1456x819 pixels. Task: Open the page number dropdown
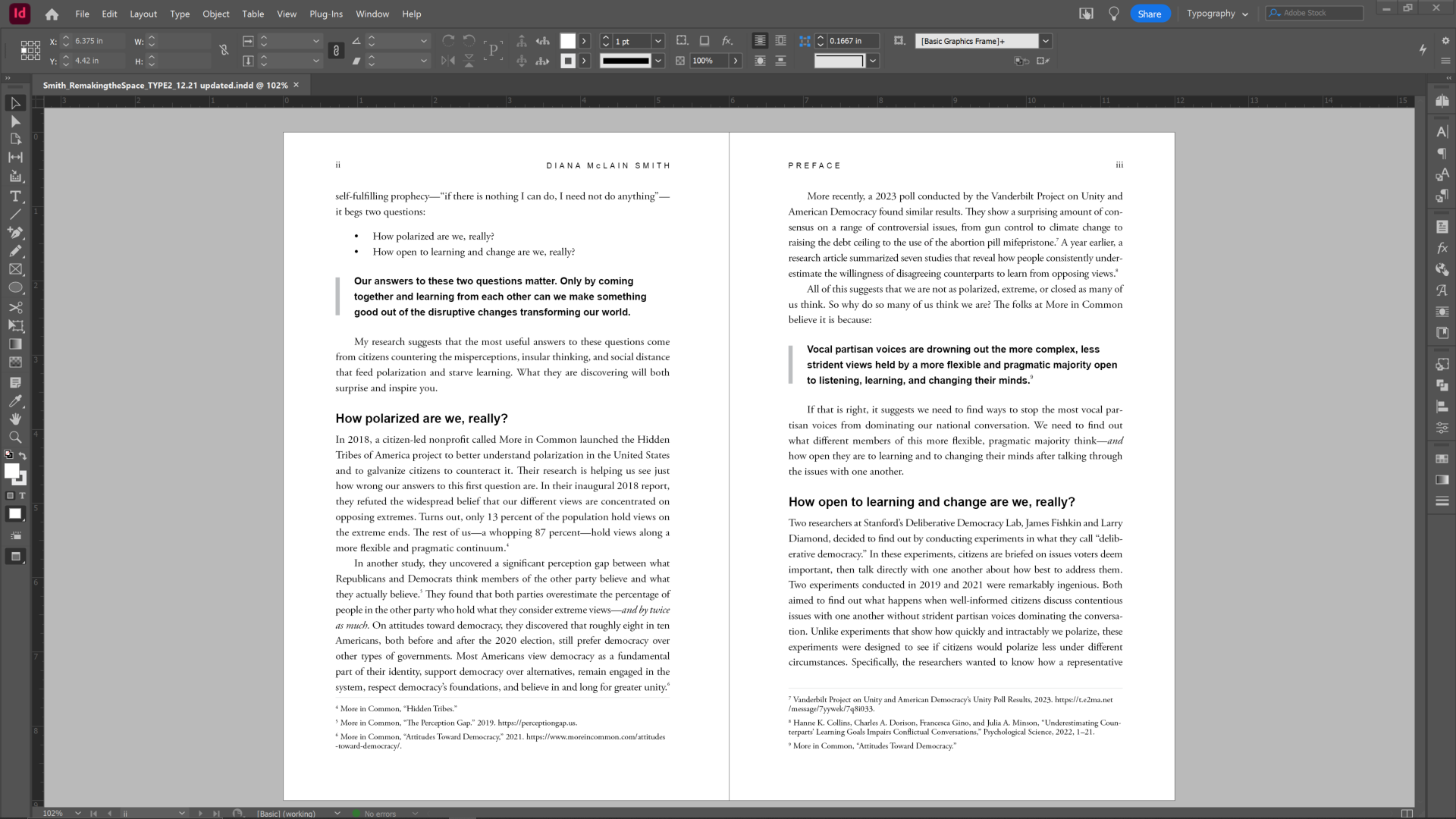(x=182, y=813)
